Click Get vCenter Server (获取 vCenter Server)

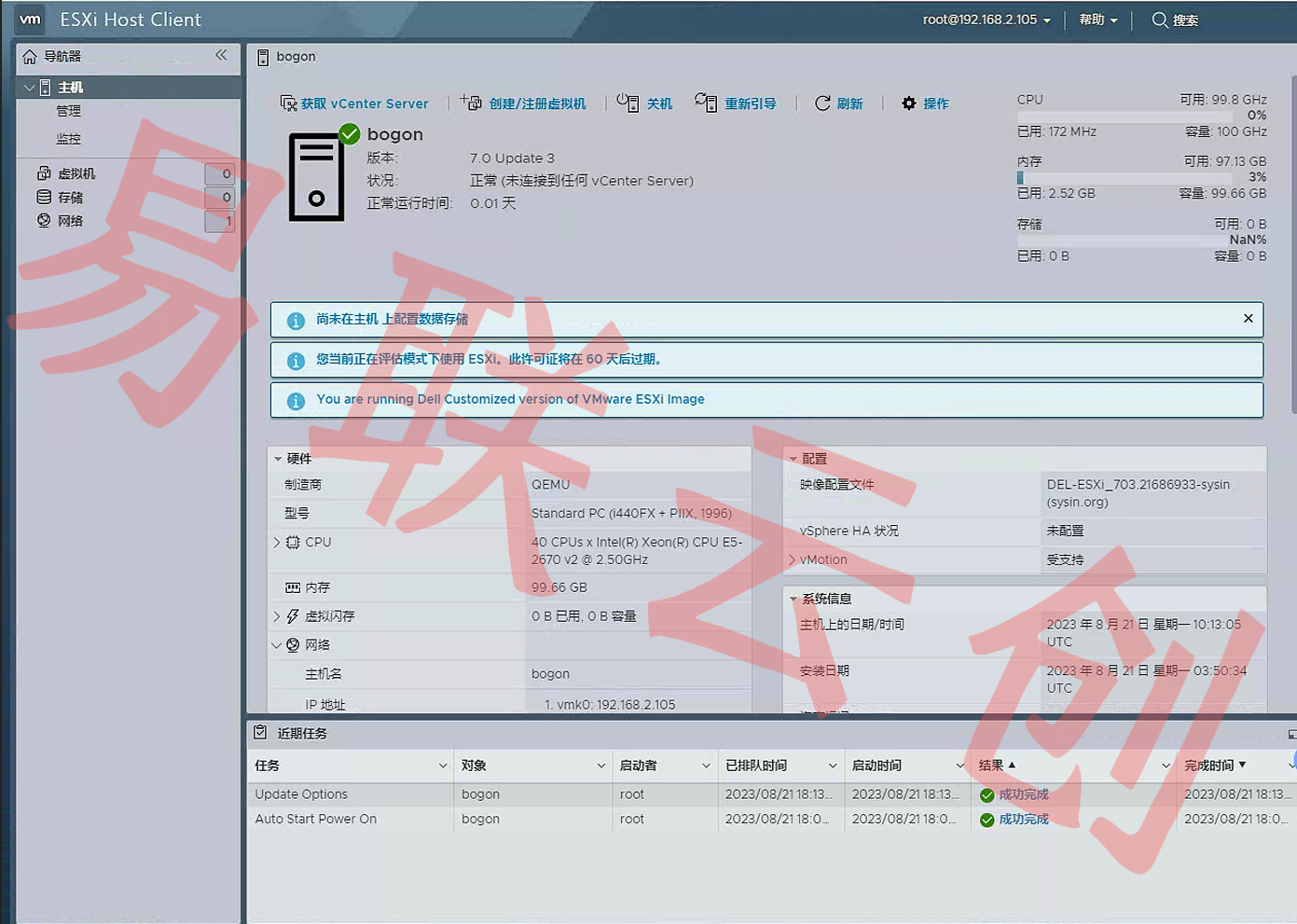[x=365, y=103]
